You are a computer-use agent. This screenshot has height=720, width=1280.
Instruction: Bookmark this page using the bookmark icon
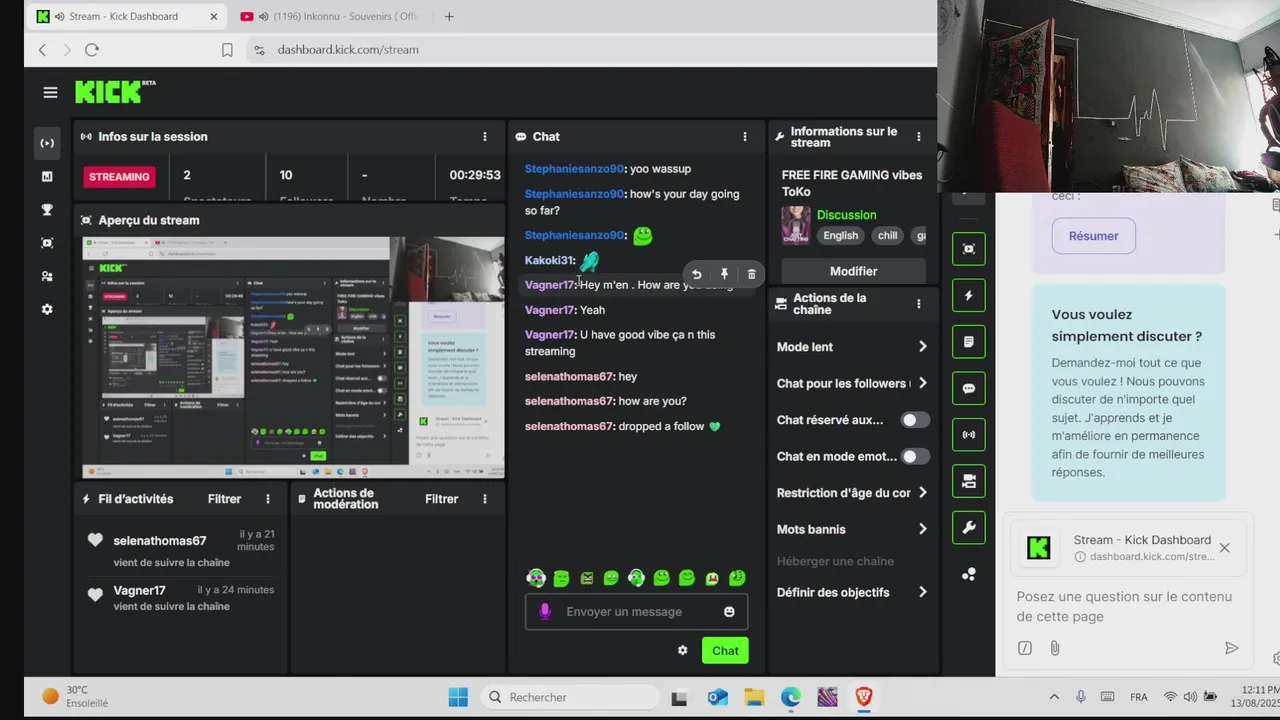227,50
